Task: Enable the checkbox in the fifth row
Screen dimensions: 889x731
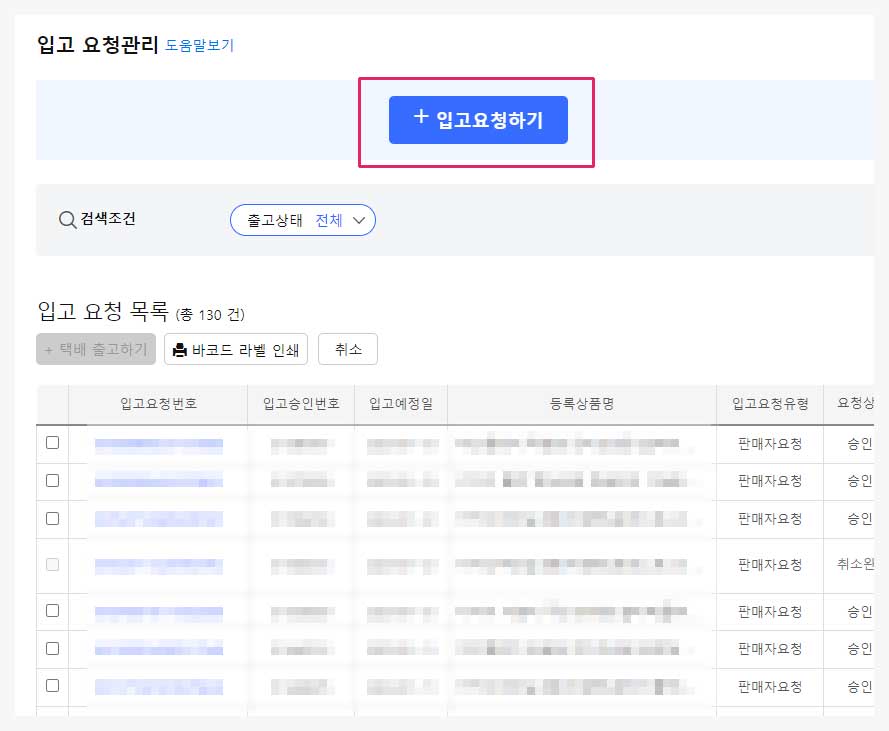Action: point(53,610)
